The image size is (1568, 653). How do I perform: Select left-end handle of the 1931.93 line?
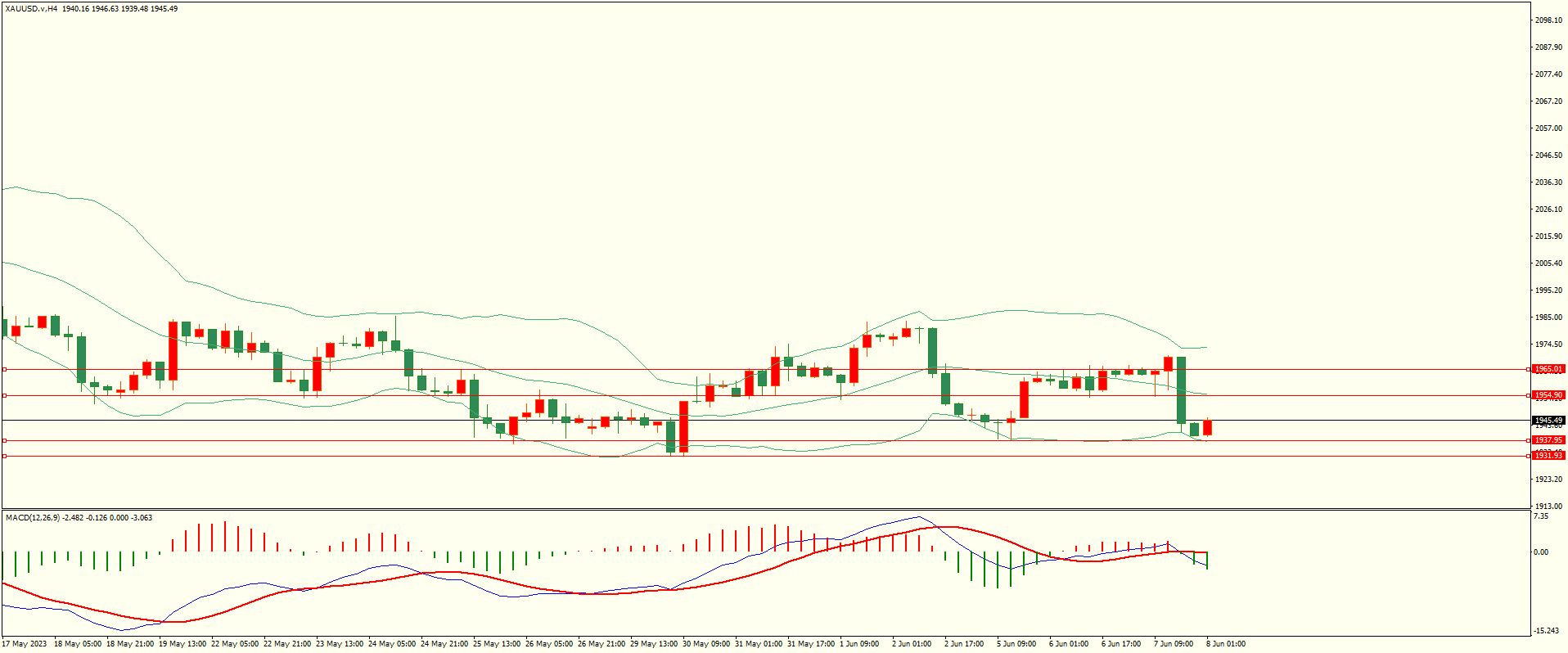coord(4,456)
